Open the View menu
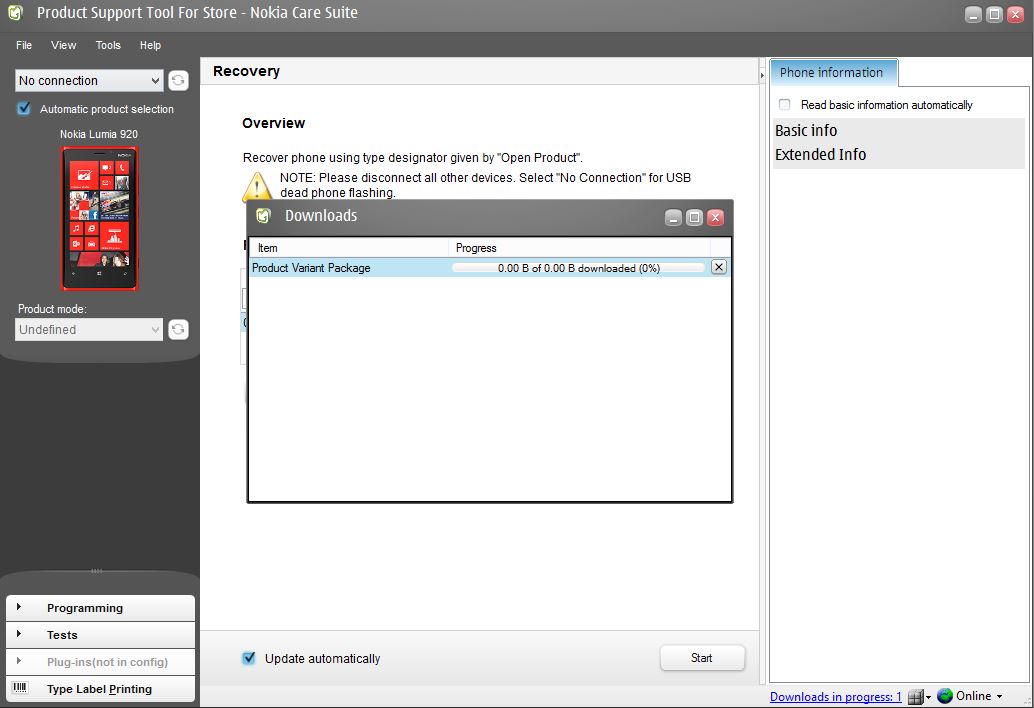Image resolution: width=1034 pixels, height=708 pixels. point(63,45)
